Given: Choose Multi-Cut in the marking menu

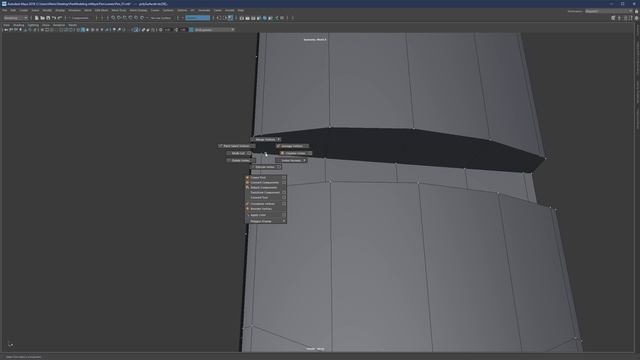Looking at the screenshot, I should (238, 153).
